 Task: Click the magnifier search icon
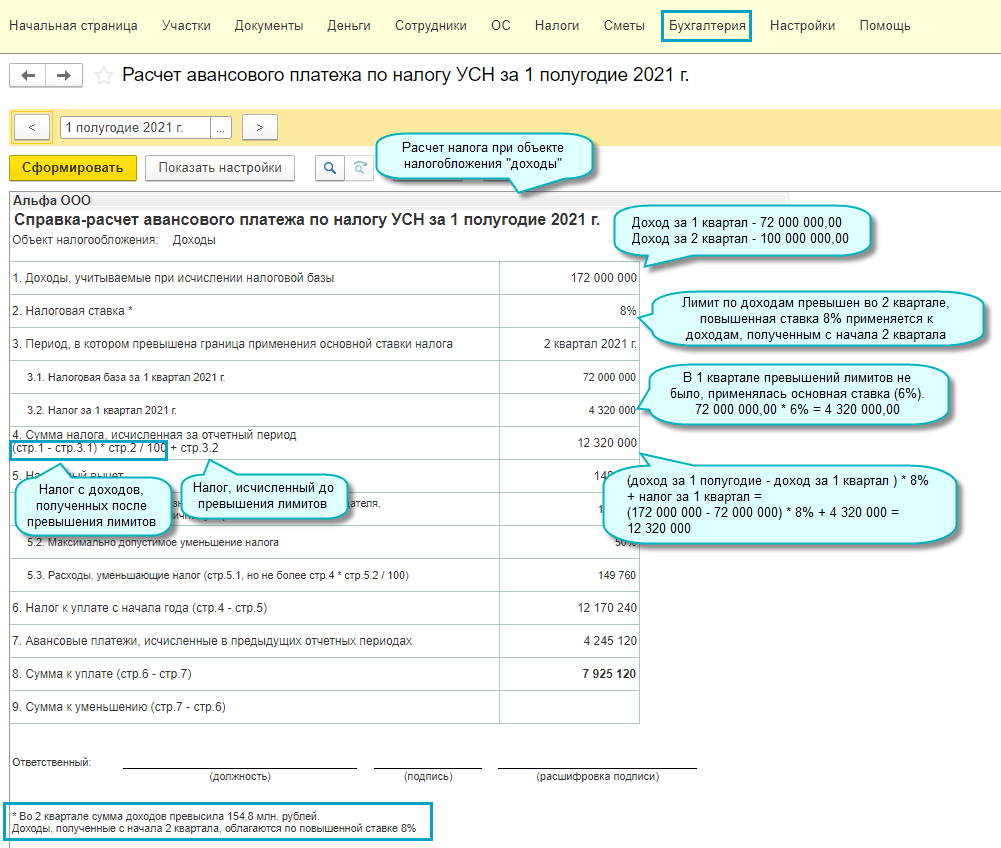click(x=330, y=168)
